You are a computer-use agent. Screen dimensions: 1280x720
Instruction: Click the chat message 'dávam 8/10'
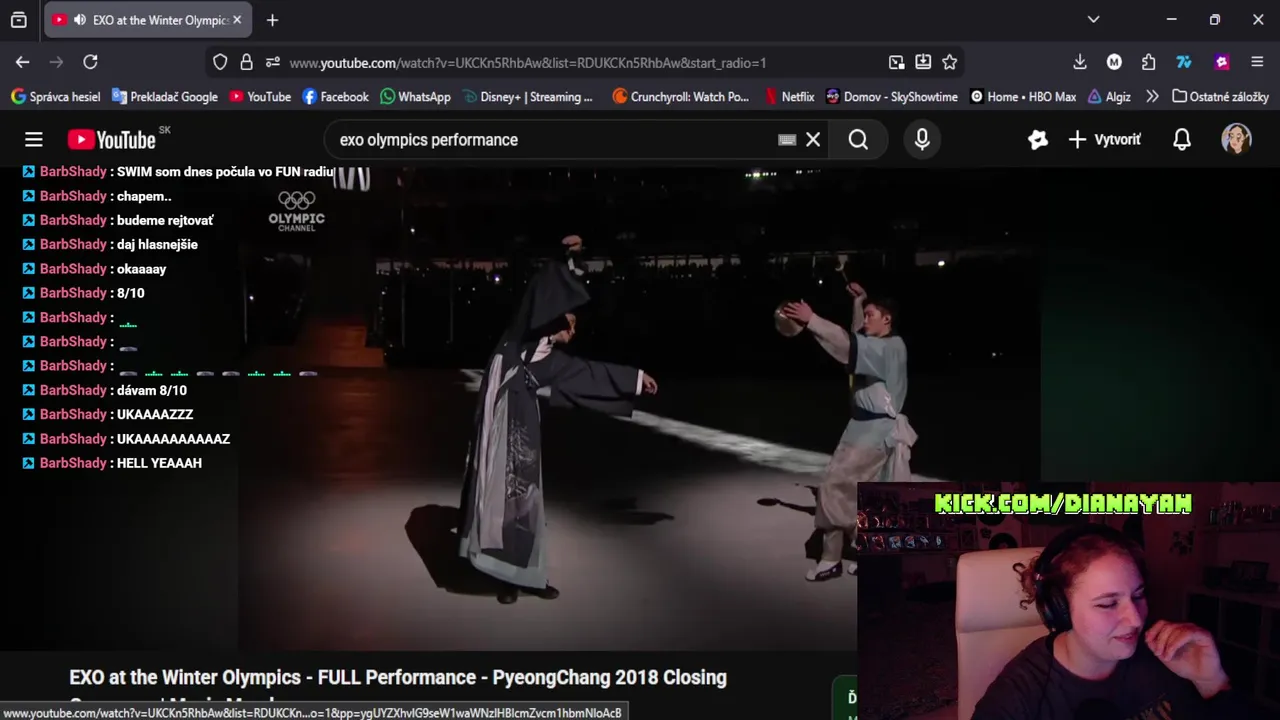click(151, 390)
